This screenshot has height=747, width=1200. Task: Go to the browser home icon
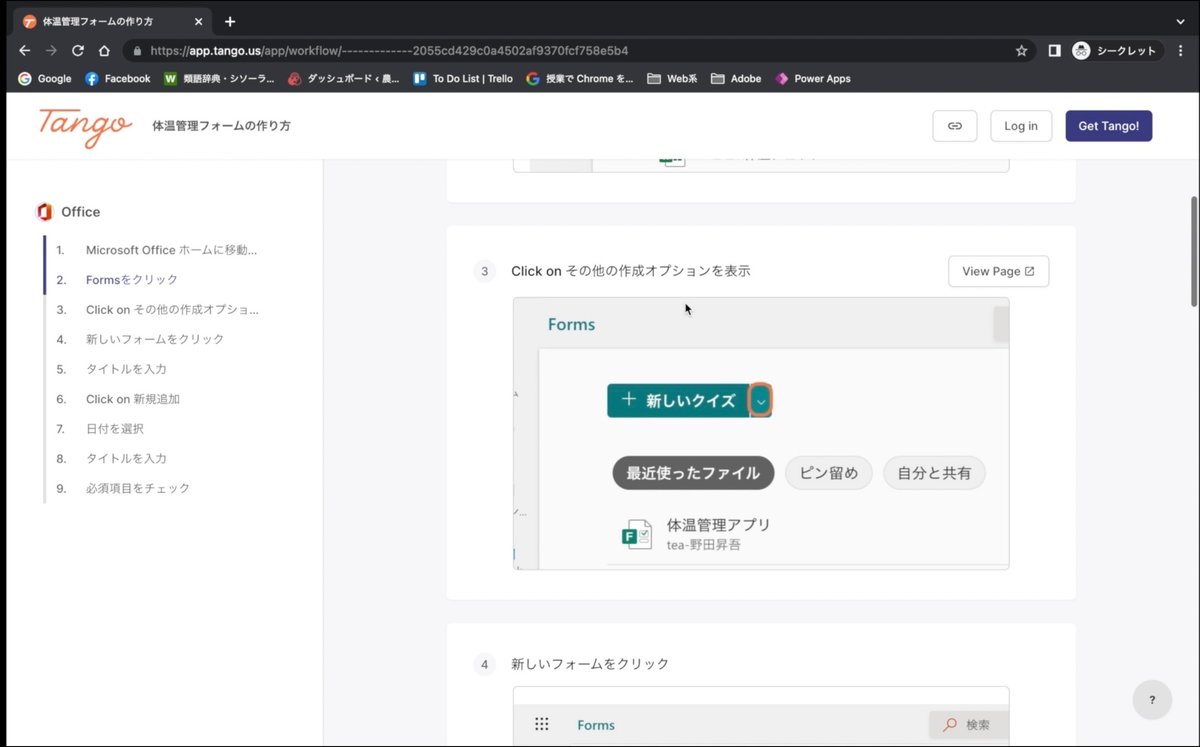104,50
